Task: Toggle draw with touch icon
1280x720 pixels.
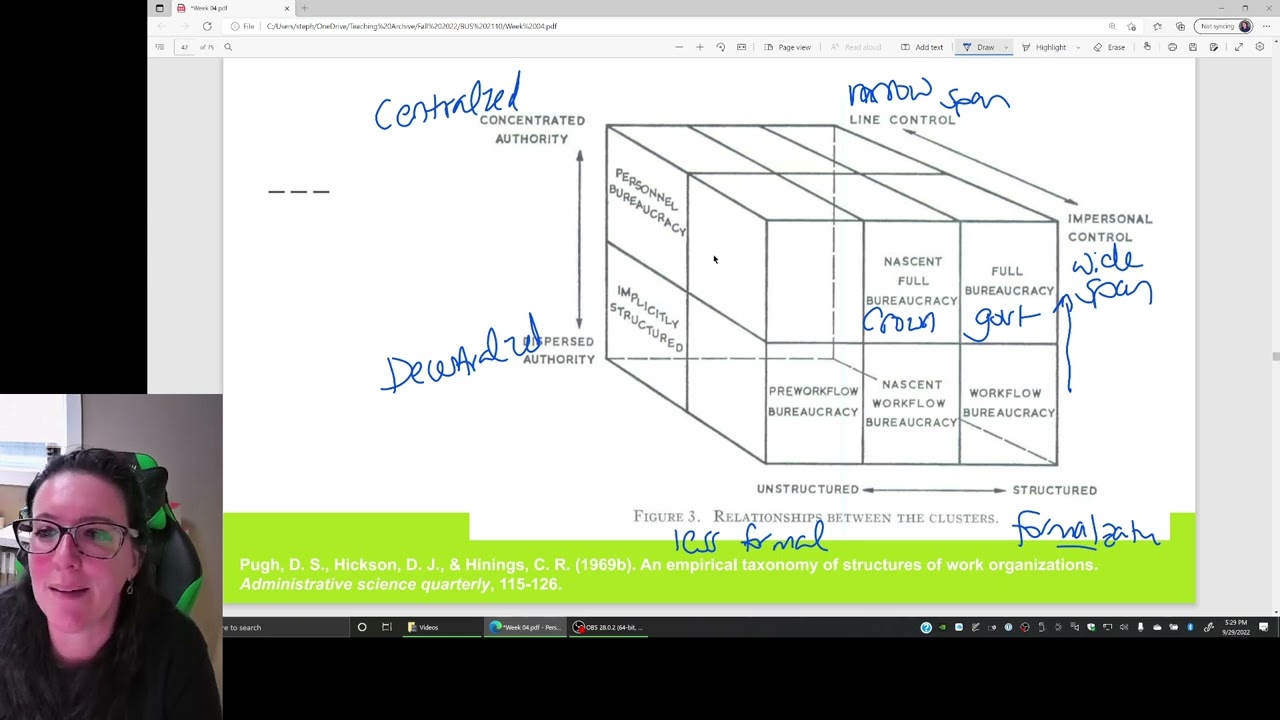Action: (1147, 47)
